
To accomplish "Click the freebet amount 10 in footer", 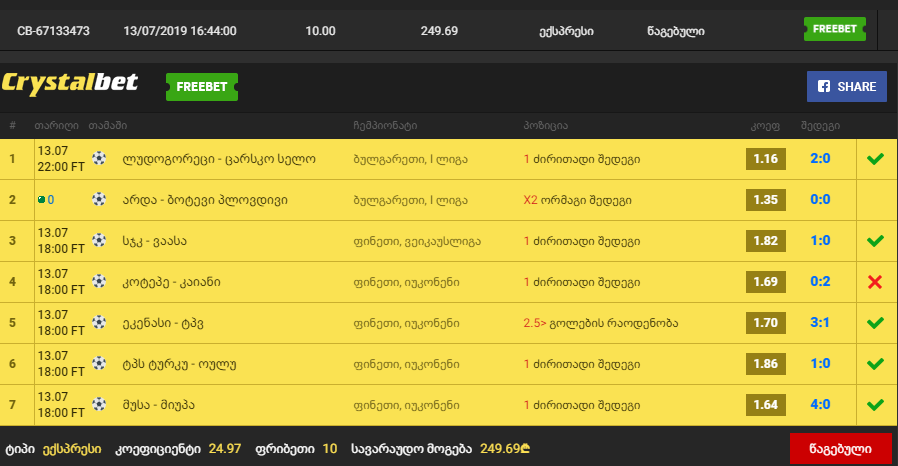I will (x=330, y=449).
